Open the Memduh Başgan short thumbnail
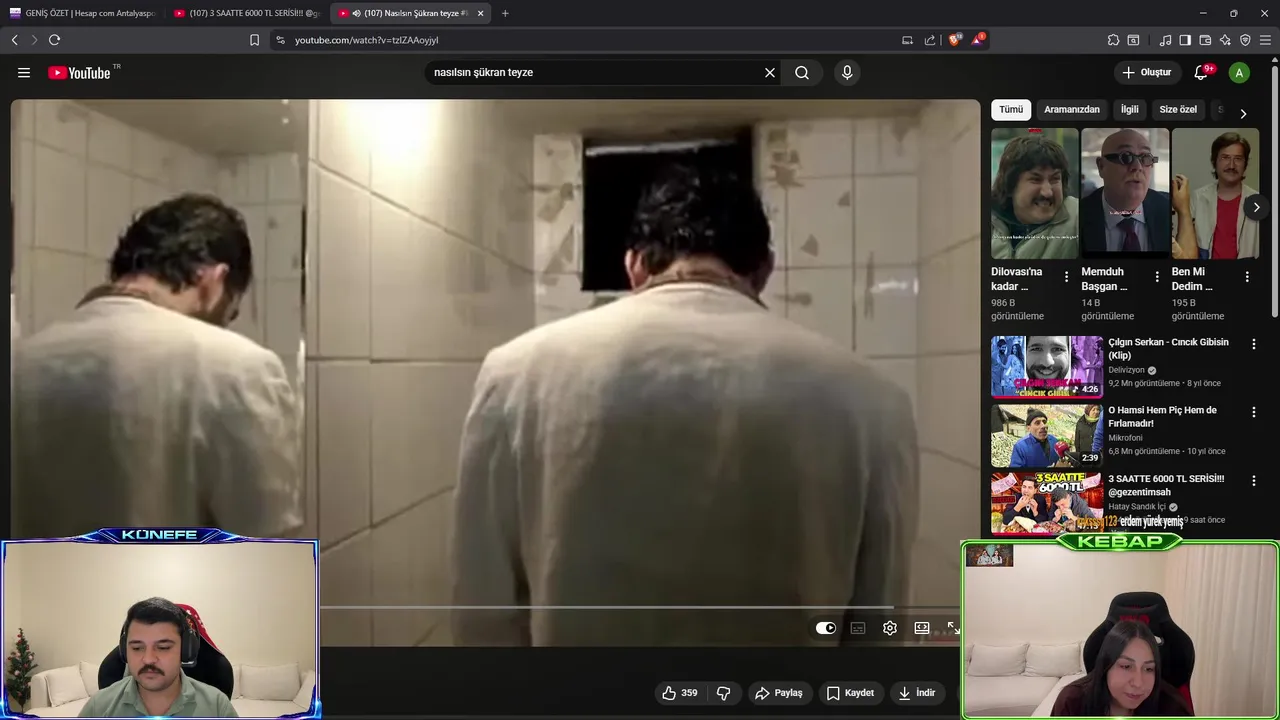1280x720 pixels. (x=1125, y=194)
